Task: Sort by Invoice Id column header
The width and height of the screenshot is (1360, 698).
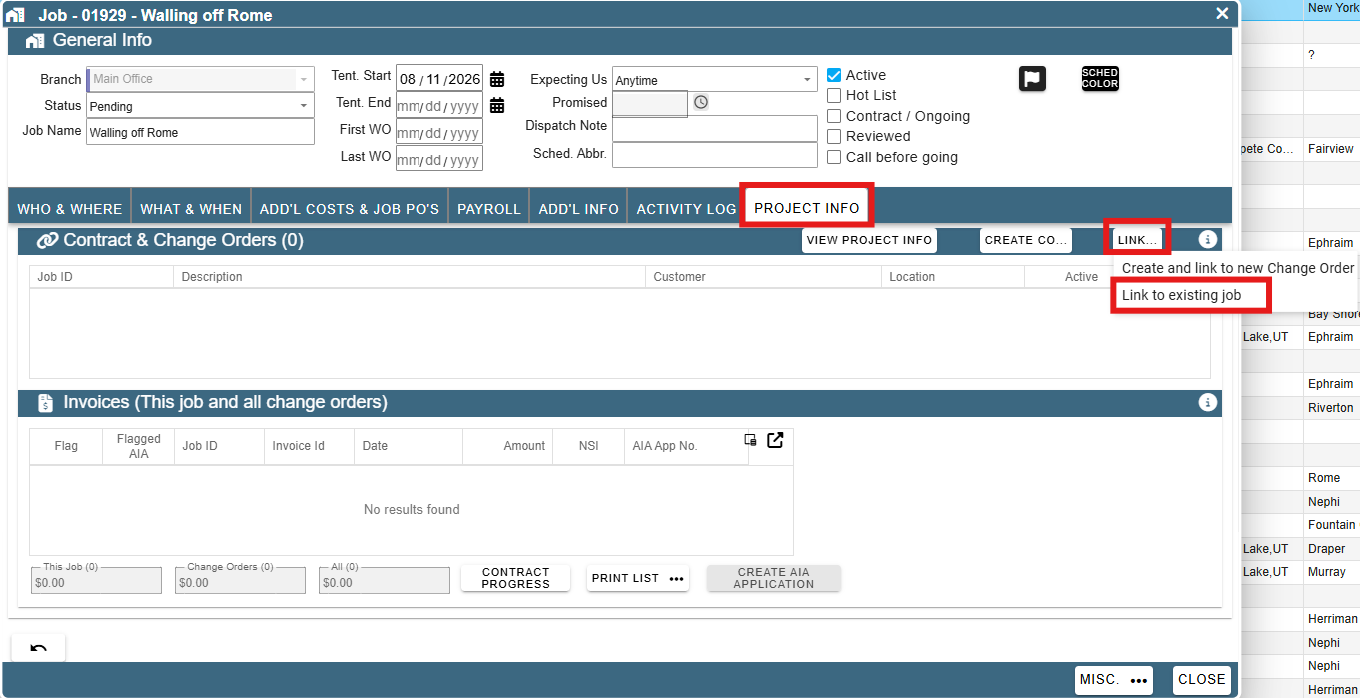Action: [x=309, y=446]
